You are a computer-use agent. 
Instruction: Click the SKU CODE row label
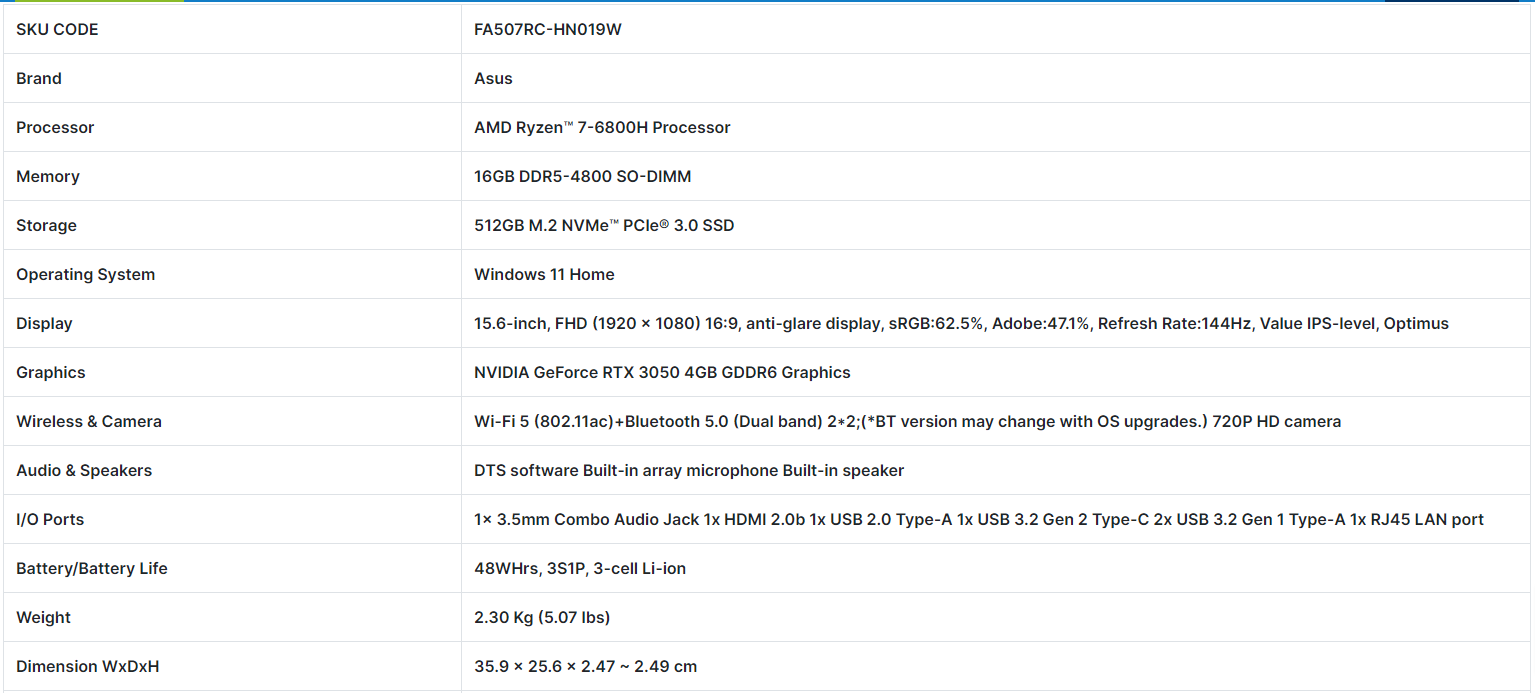coord(57,30)
